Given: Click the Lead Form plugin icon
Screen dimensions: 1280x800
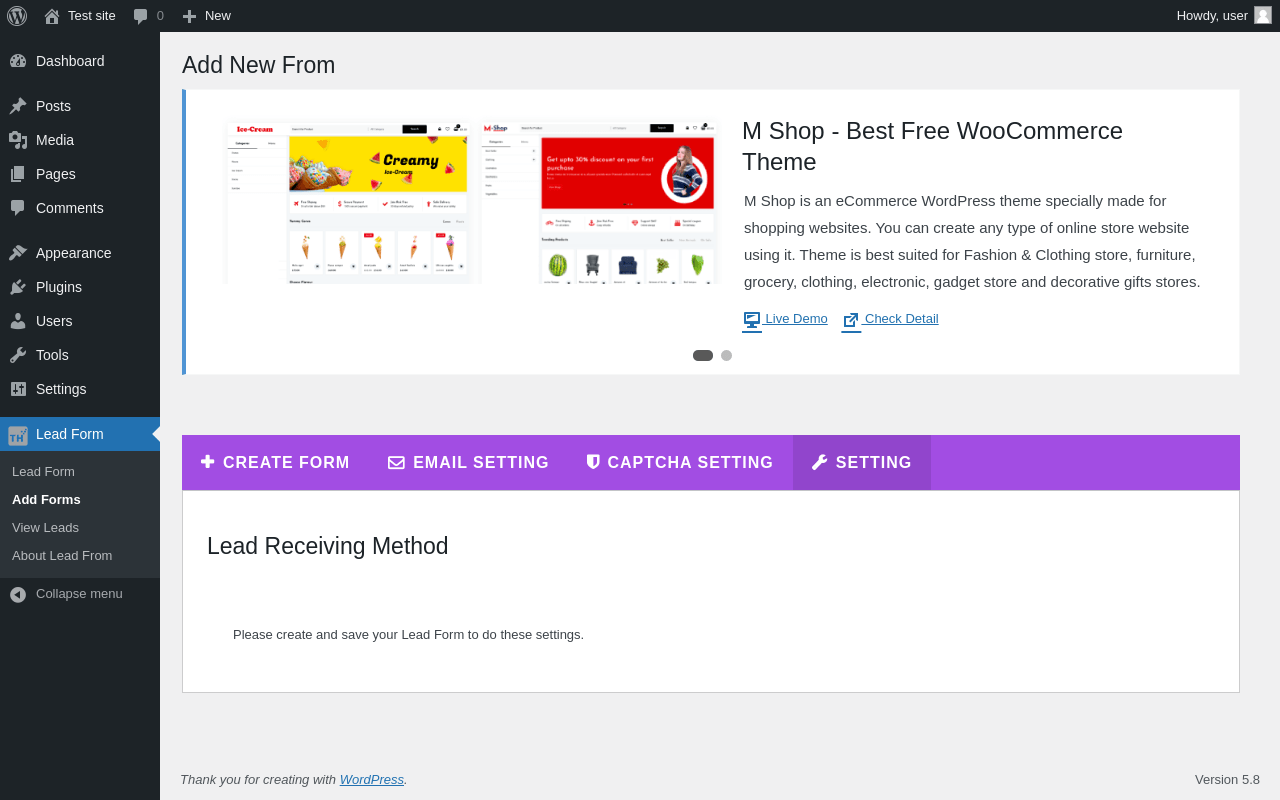Looking at the screenshot, I should (18, 435).
